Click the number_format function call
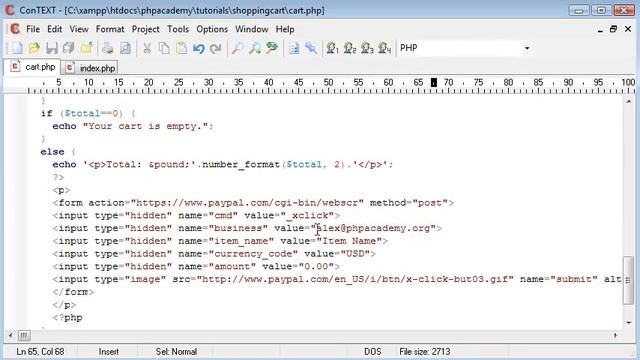Viewport: 640px width, 360px height. [x=241, y=164]
